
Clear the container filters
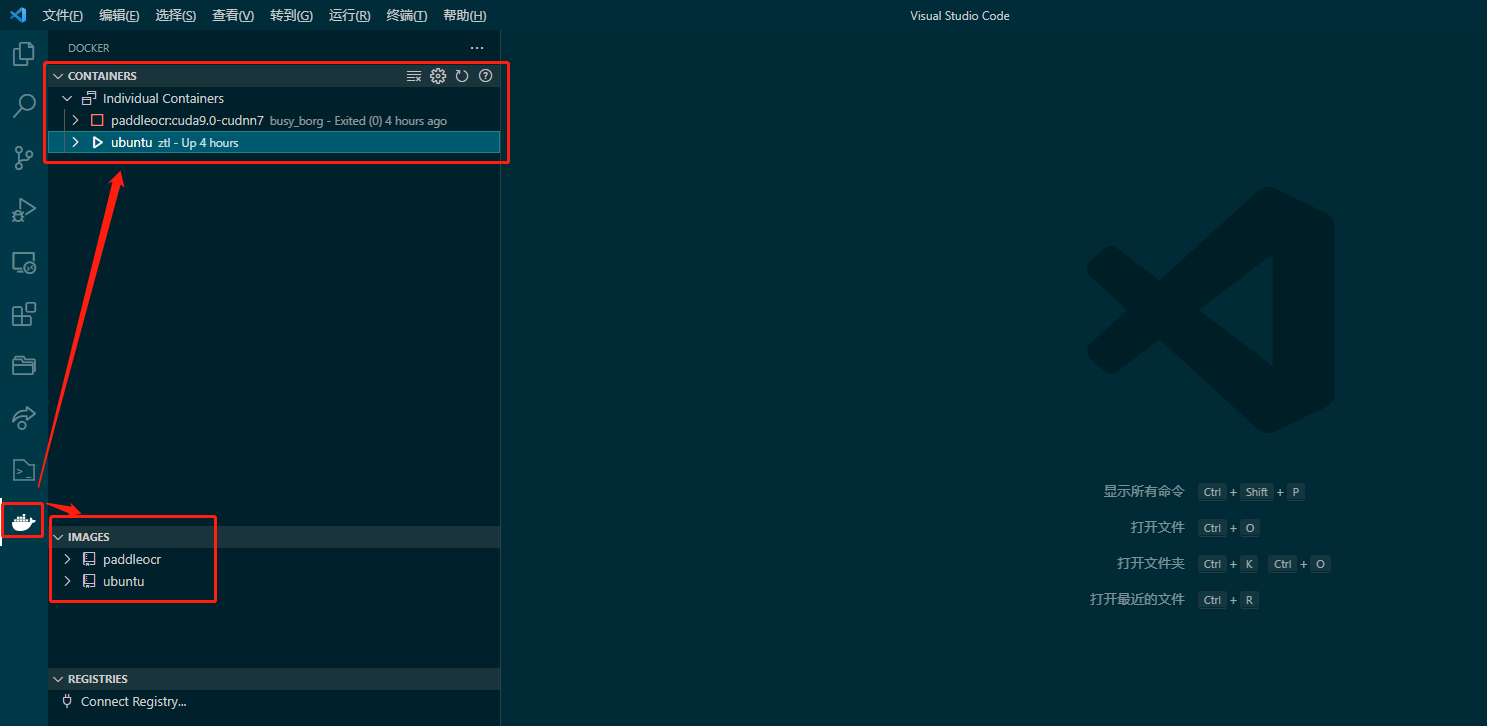pyautogui.click(x=413, y=75)
